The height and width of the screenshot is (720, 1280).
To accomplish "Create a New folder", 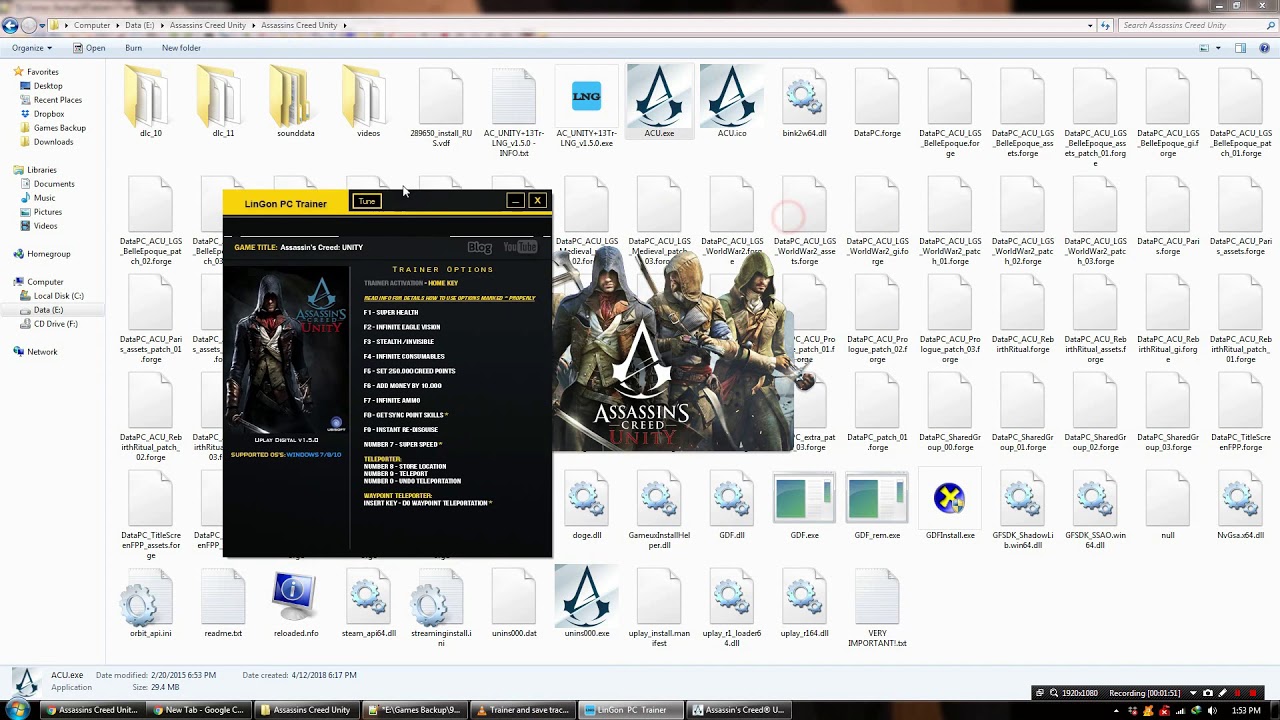I will tap(181, 48).
